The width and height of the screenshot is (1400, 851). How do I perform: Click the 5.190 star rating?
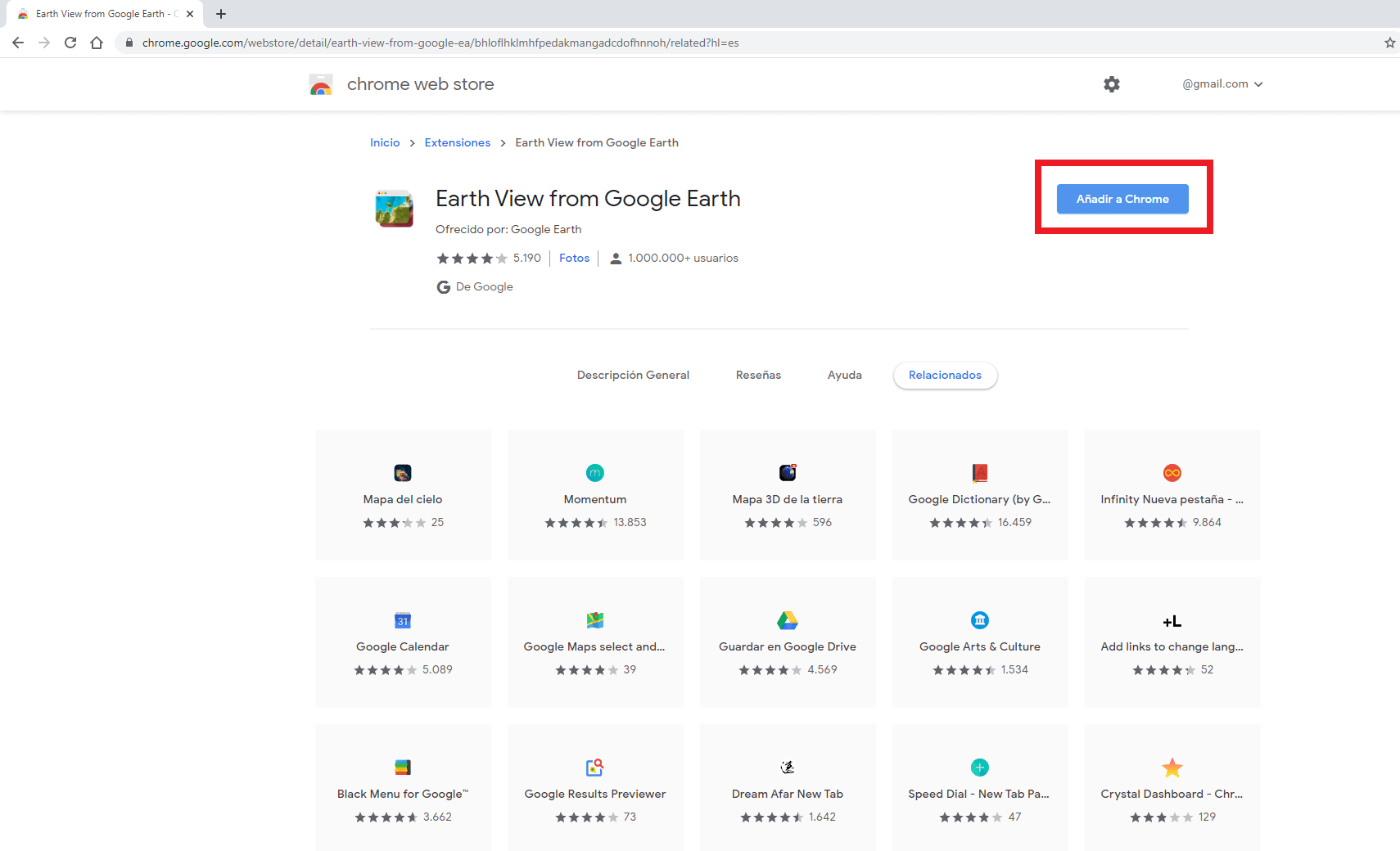(x=489, y=258)
